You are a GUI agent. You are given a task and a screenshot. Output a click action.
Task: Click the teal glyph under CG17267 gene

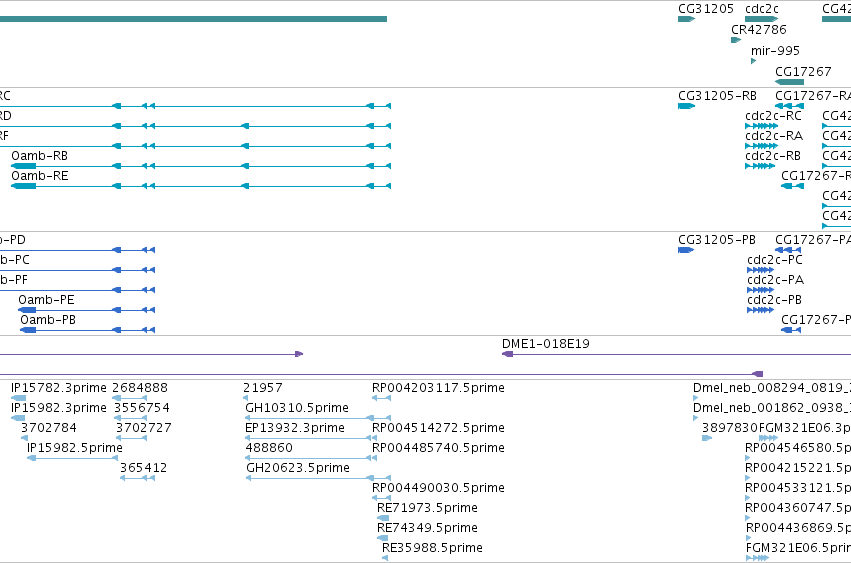pos(789,82)
